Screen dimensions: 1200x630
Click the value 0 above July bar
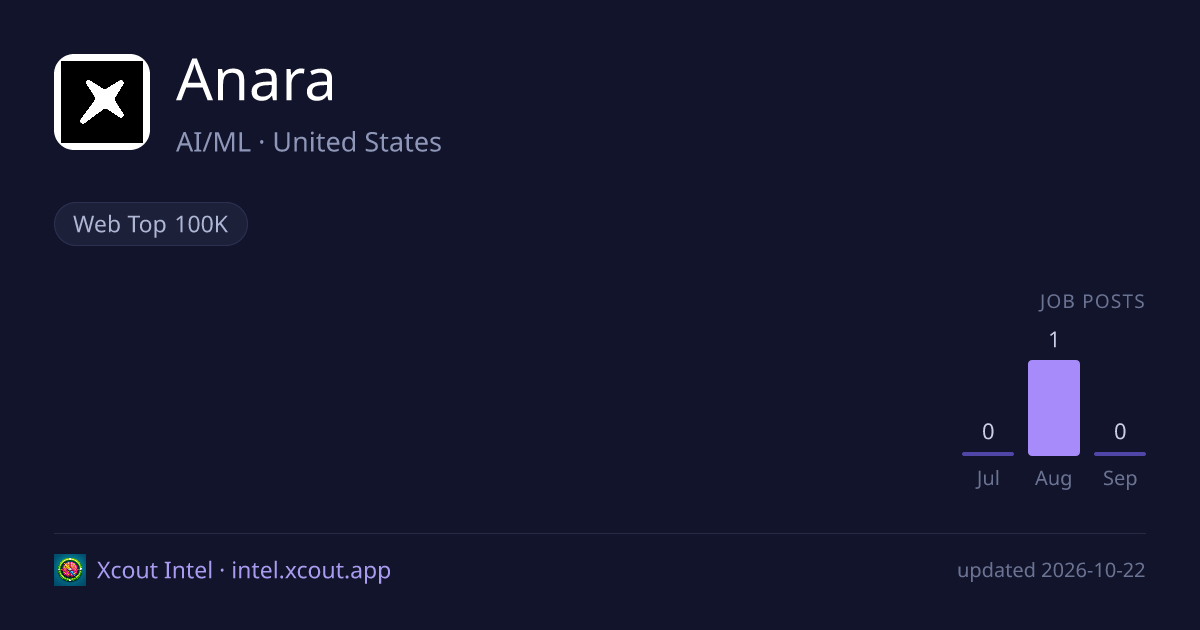(988, 432)
